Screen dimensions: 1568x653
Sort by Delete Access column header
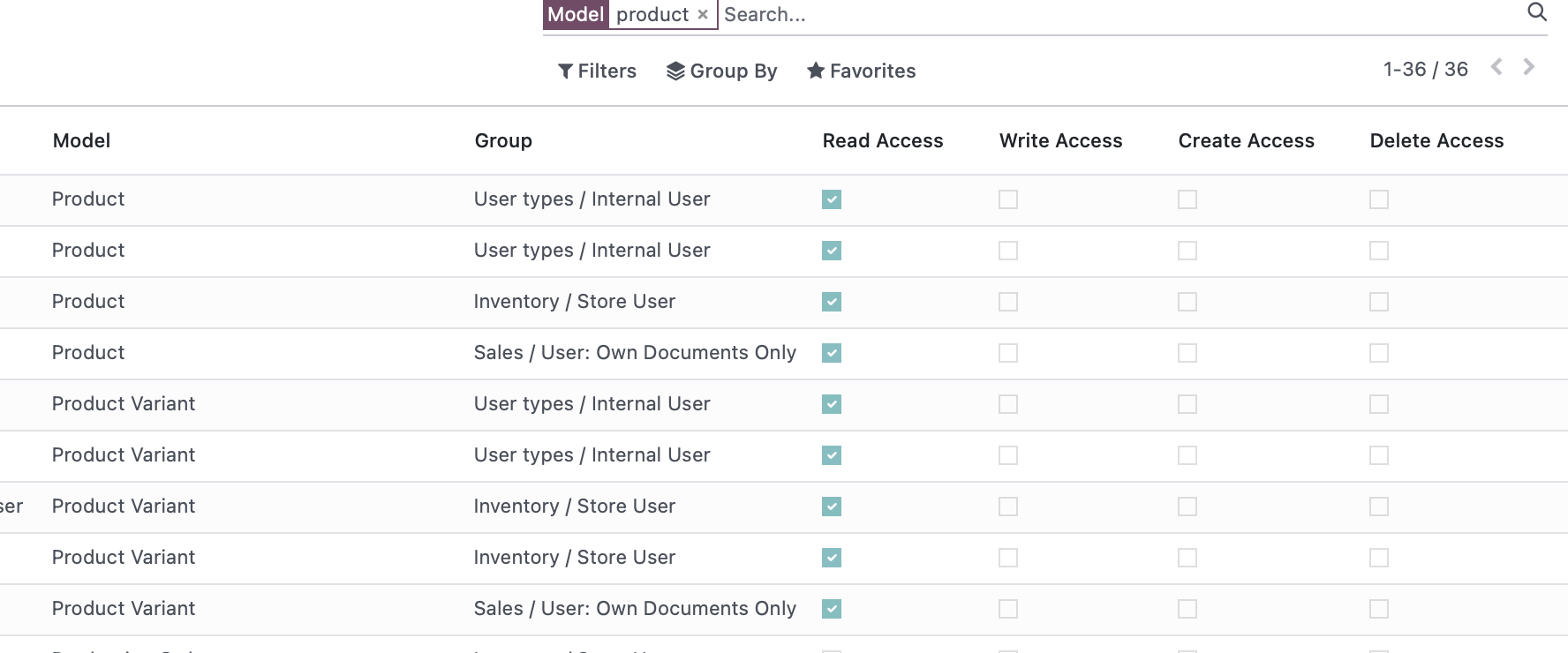pyautogui.click(x=1437, y=141)
